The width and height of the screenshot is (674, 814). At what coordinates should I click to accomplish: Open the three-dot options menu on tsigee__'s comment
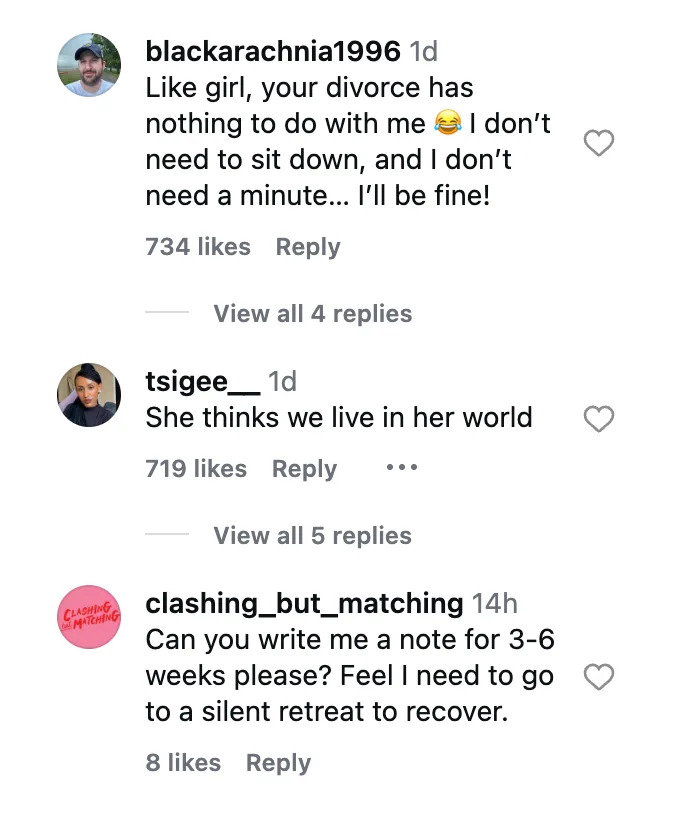pos(402,466)
